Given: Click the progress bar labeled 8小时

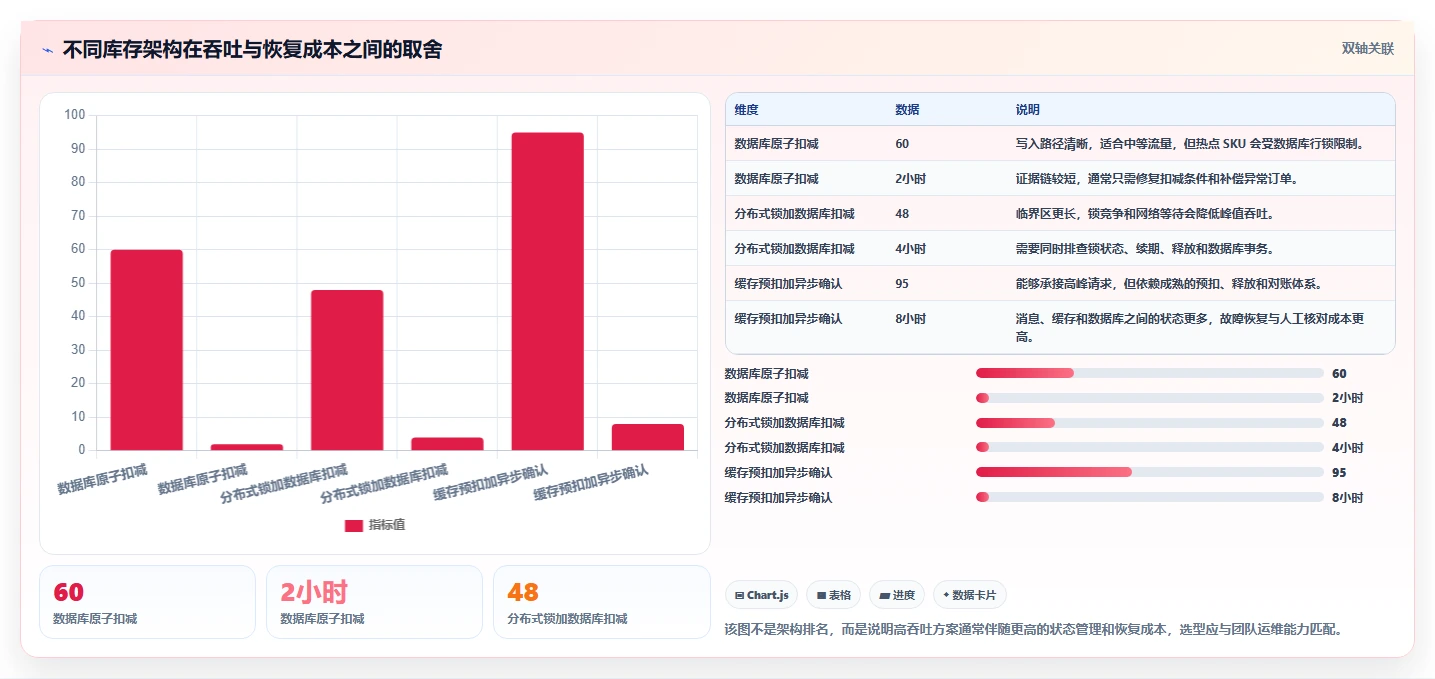Looking at the screenshot, I should 1150,497.
